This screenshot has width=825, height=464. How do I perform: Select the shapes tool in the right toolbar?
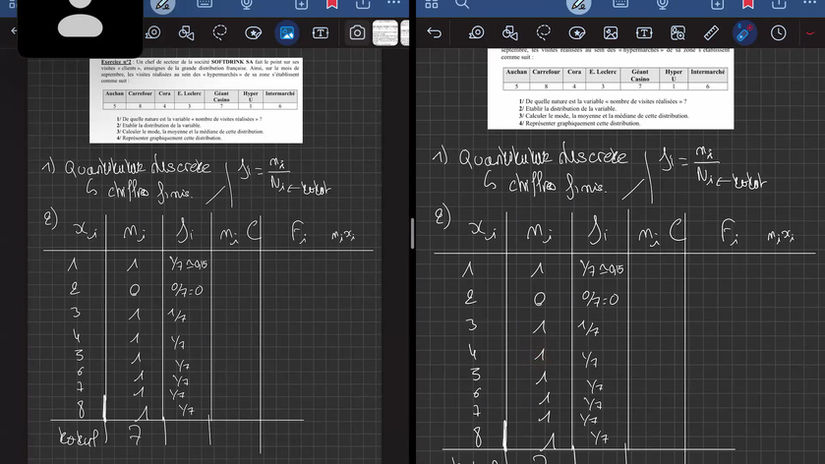pyautogui.click(x=510, y=33)
